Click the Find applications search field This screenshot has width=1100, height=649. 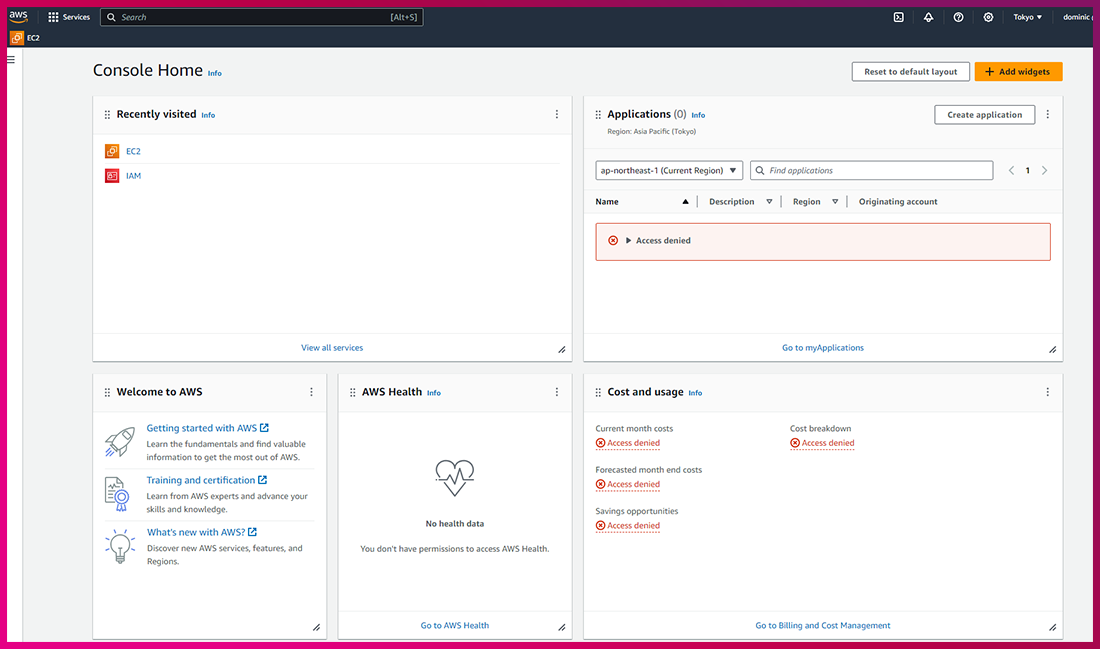tap(875, 171)
